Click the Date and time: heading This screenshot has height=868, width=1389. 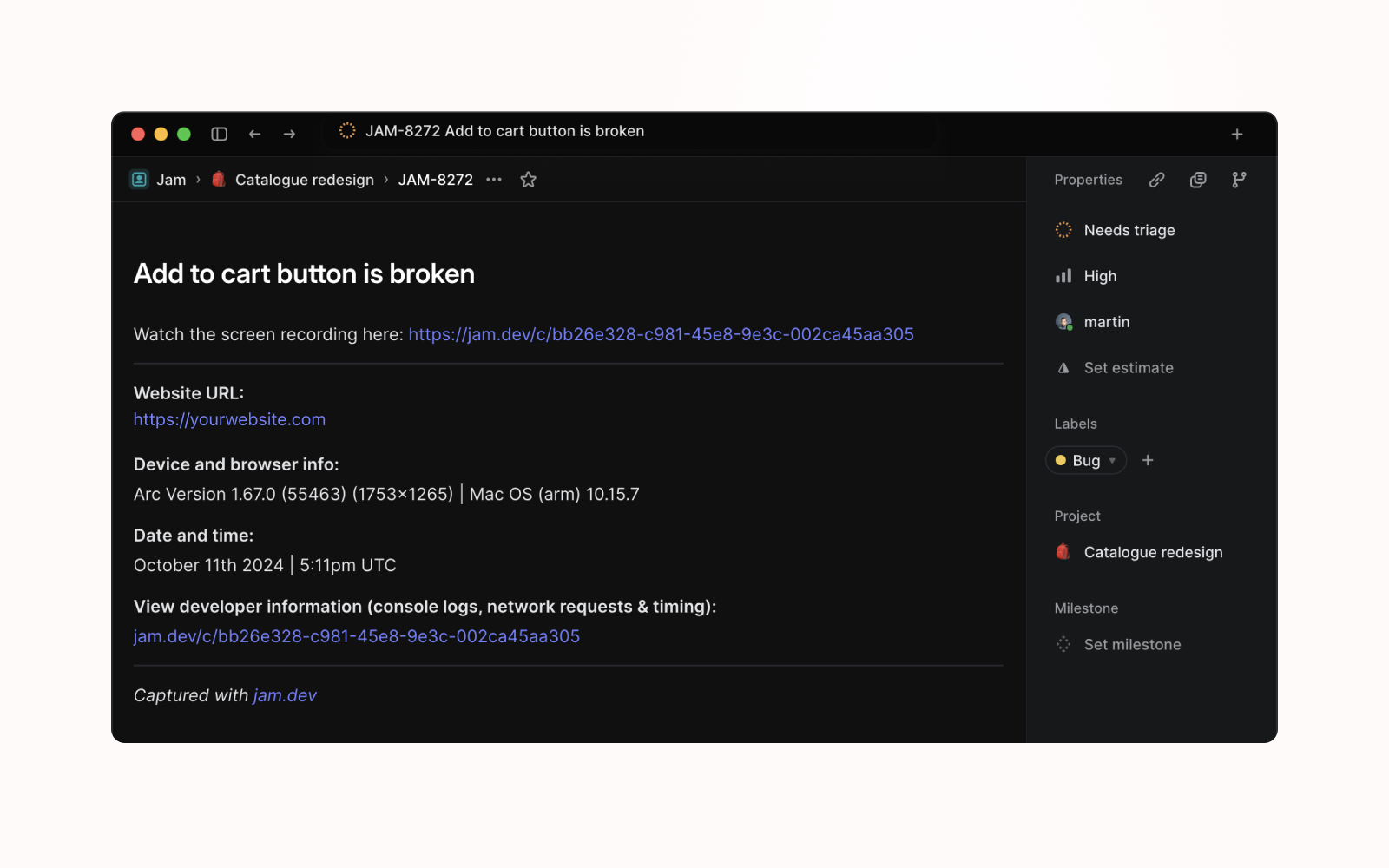pos(194,536)
